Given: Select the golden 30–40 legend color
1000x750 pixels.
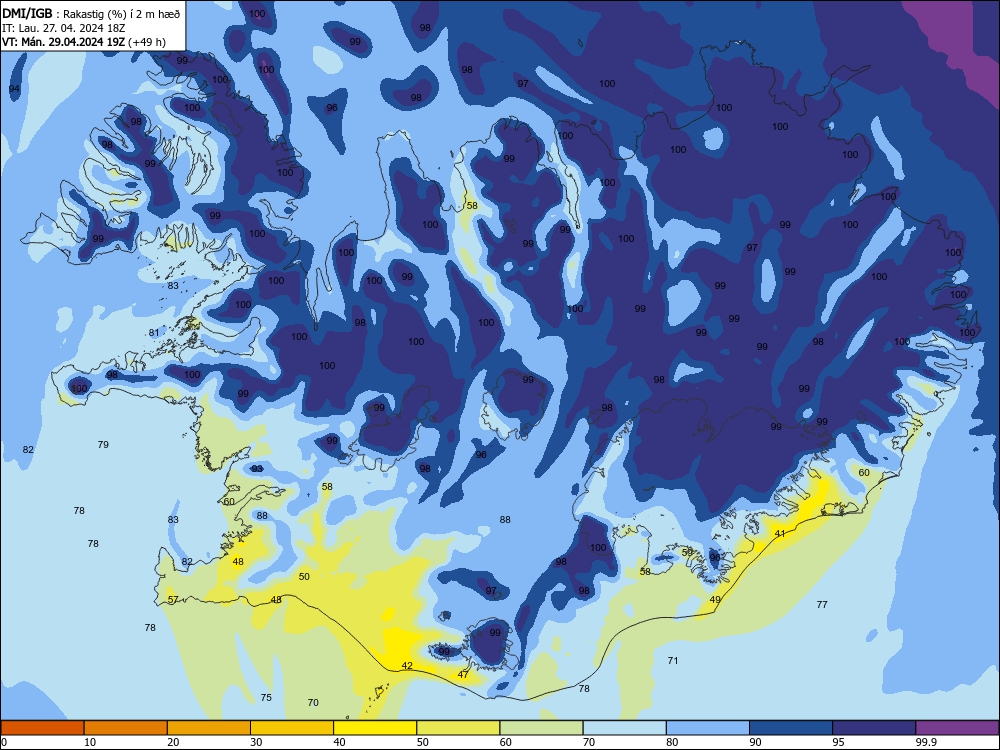Looking at the screenshot, I should point(292,728).
